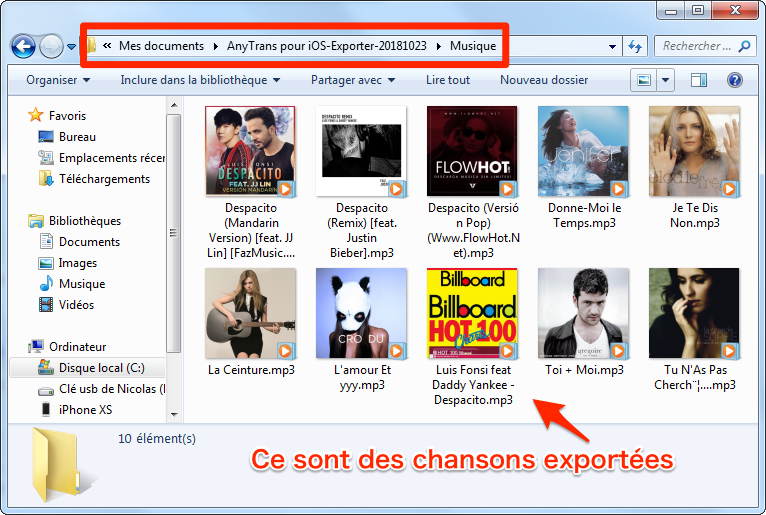Click sidebar scrollbar up arrow

tap(174, 105)
